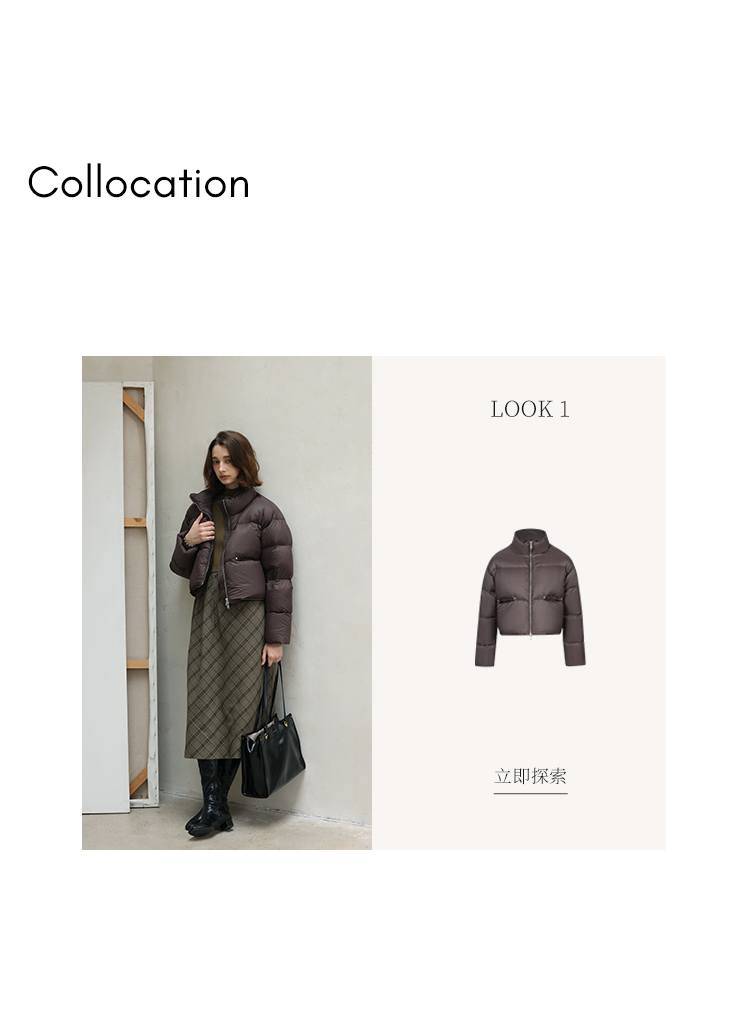Open the 立即探索 explore link

click(x=530, y=776)
